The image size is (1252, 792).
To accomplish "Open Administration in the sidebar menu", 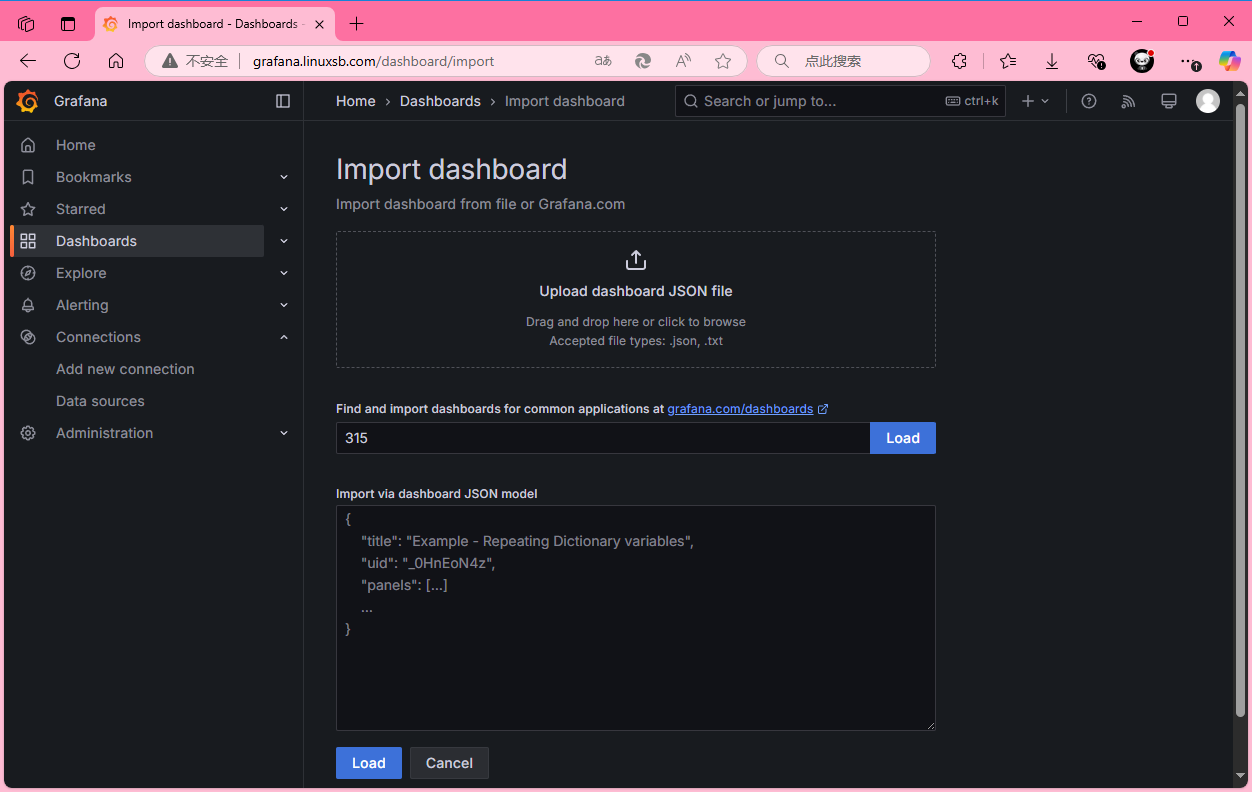I will point(104,433).
